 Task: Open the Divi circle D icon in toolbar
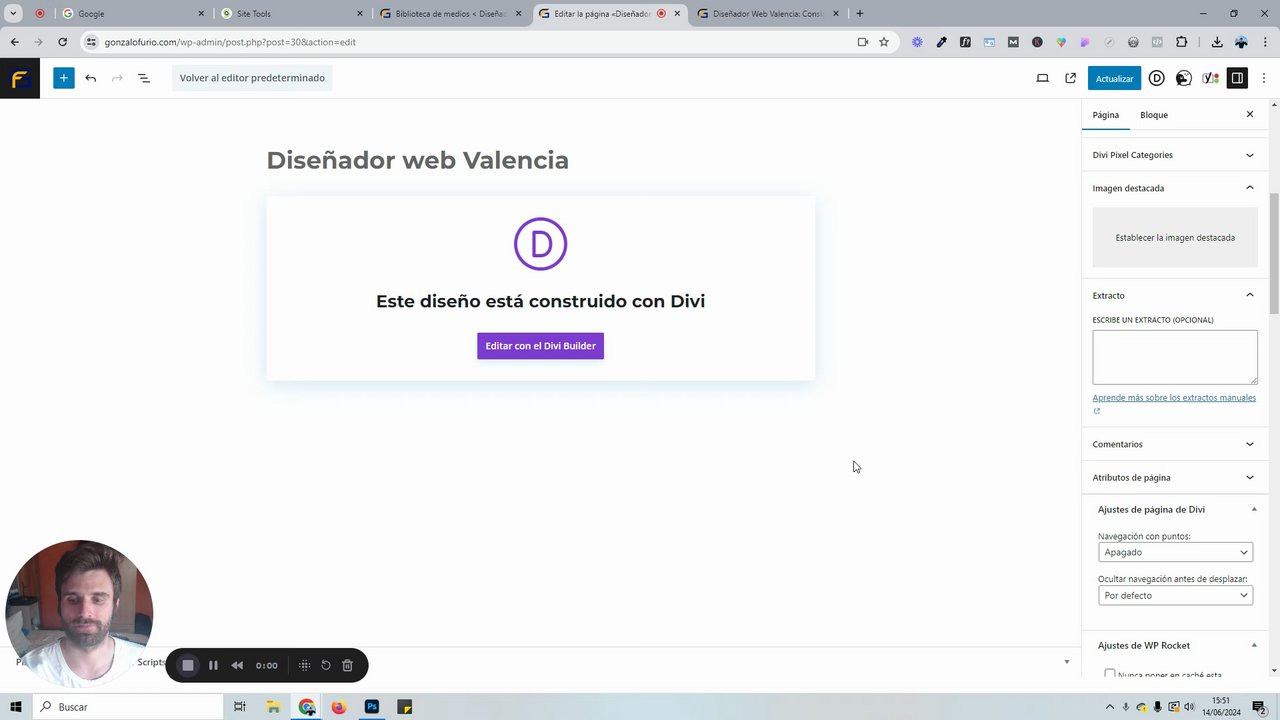pos(1157,78)
